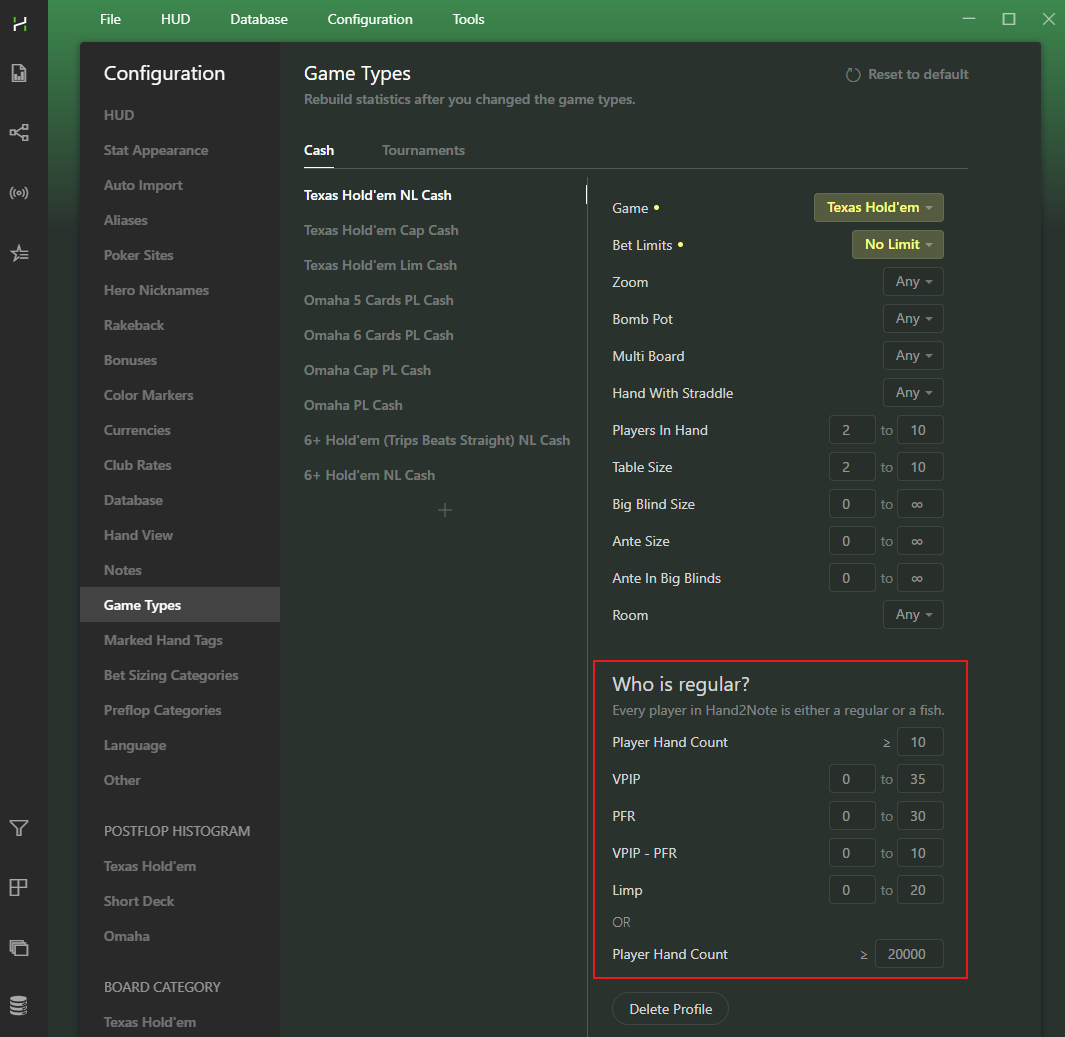The width and height of the screenshot is (1065, 1037).
Task: Click Table Size minimum field
Action: pyautogui.click(x=852, y=467)
